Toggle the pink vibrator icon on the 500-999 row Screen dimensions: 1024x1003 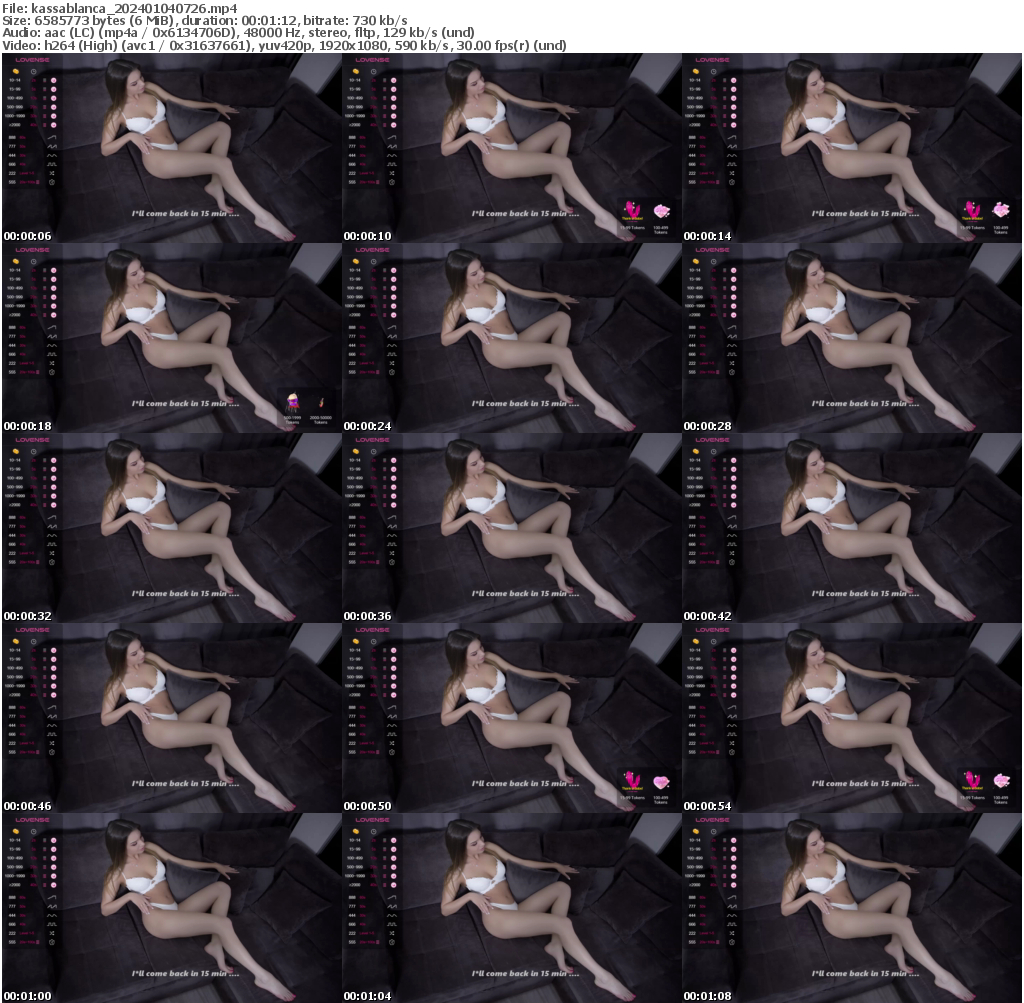(x=54, y=107)
